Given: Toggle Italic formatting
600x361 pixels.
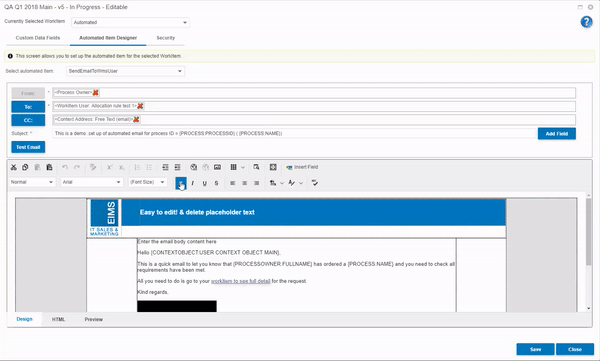Looking at the screenshot, I should (192, 183).
